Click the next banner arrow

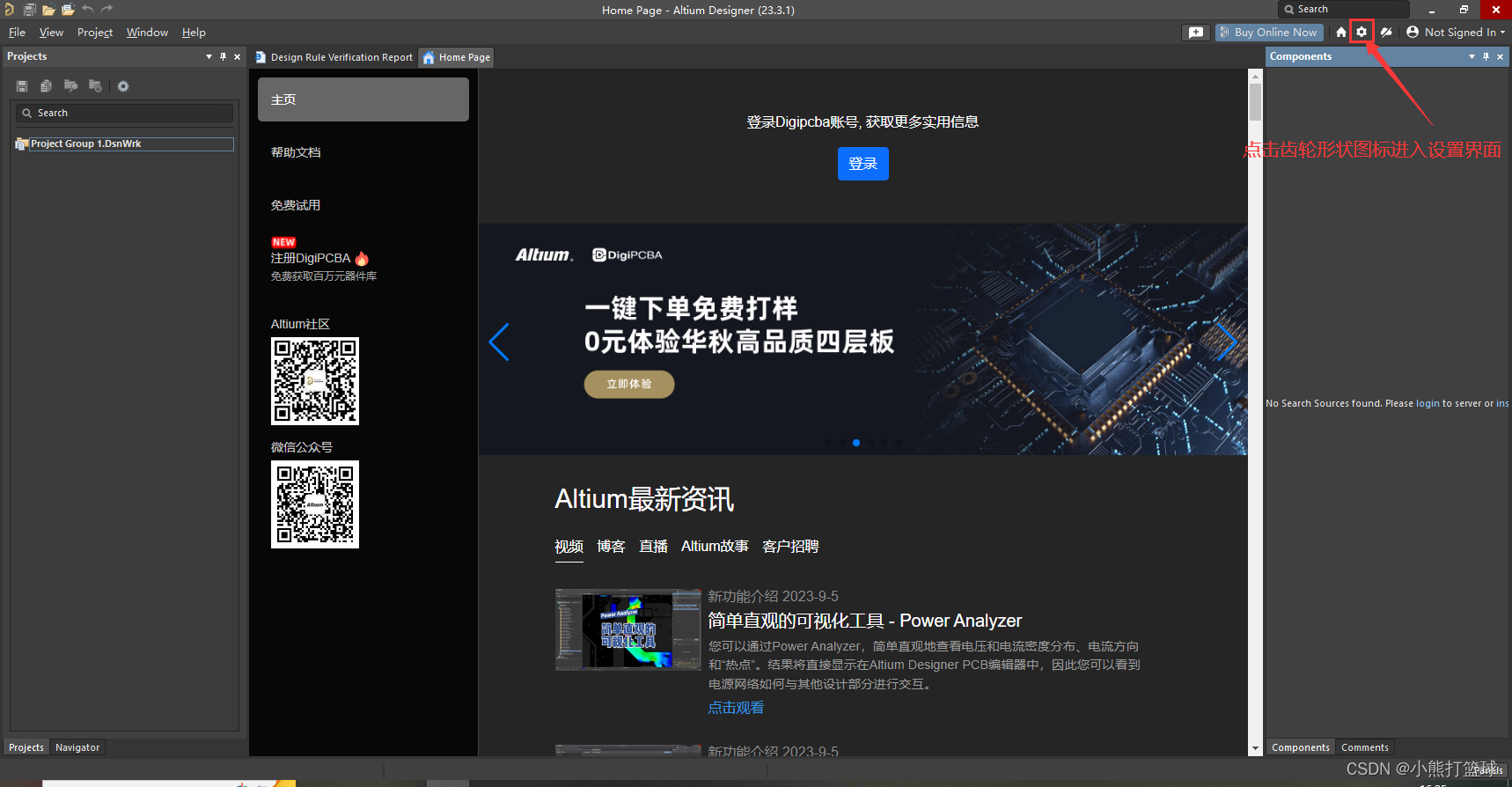tap(1227, 342)
